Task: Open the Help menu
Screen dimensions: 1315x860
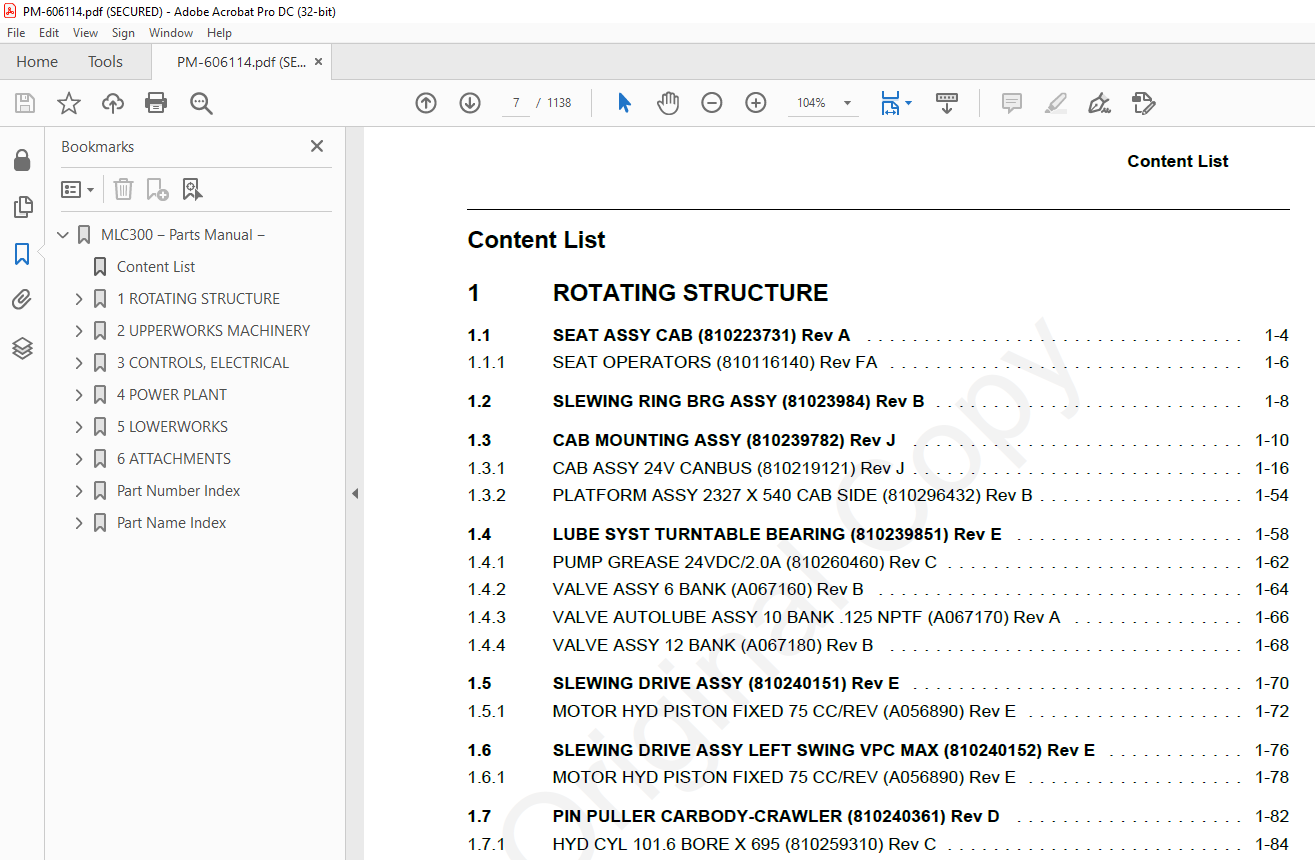Action: [219, 33]
